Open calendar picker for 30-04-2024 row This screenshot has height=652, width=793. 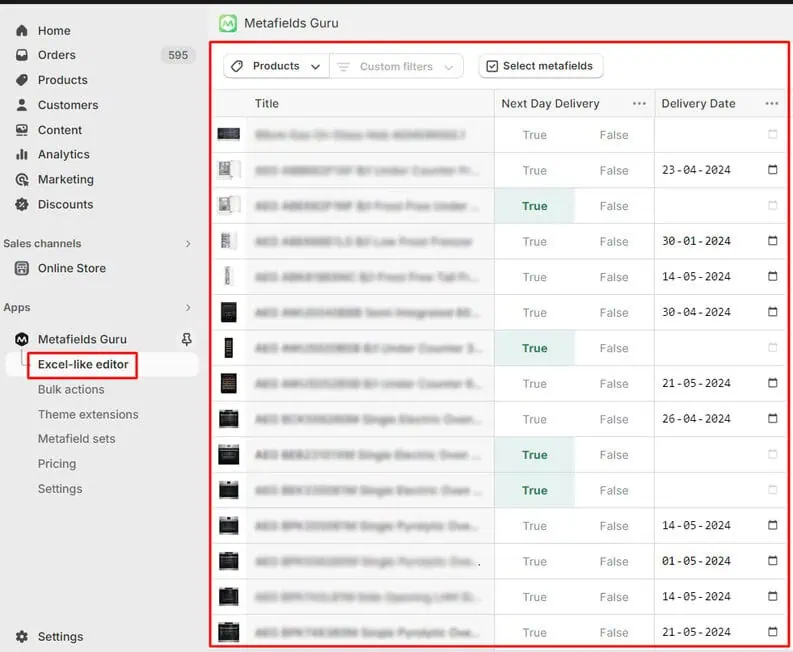click(772, 312)
